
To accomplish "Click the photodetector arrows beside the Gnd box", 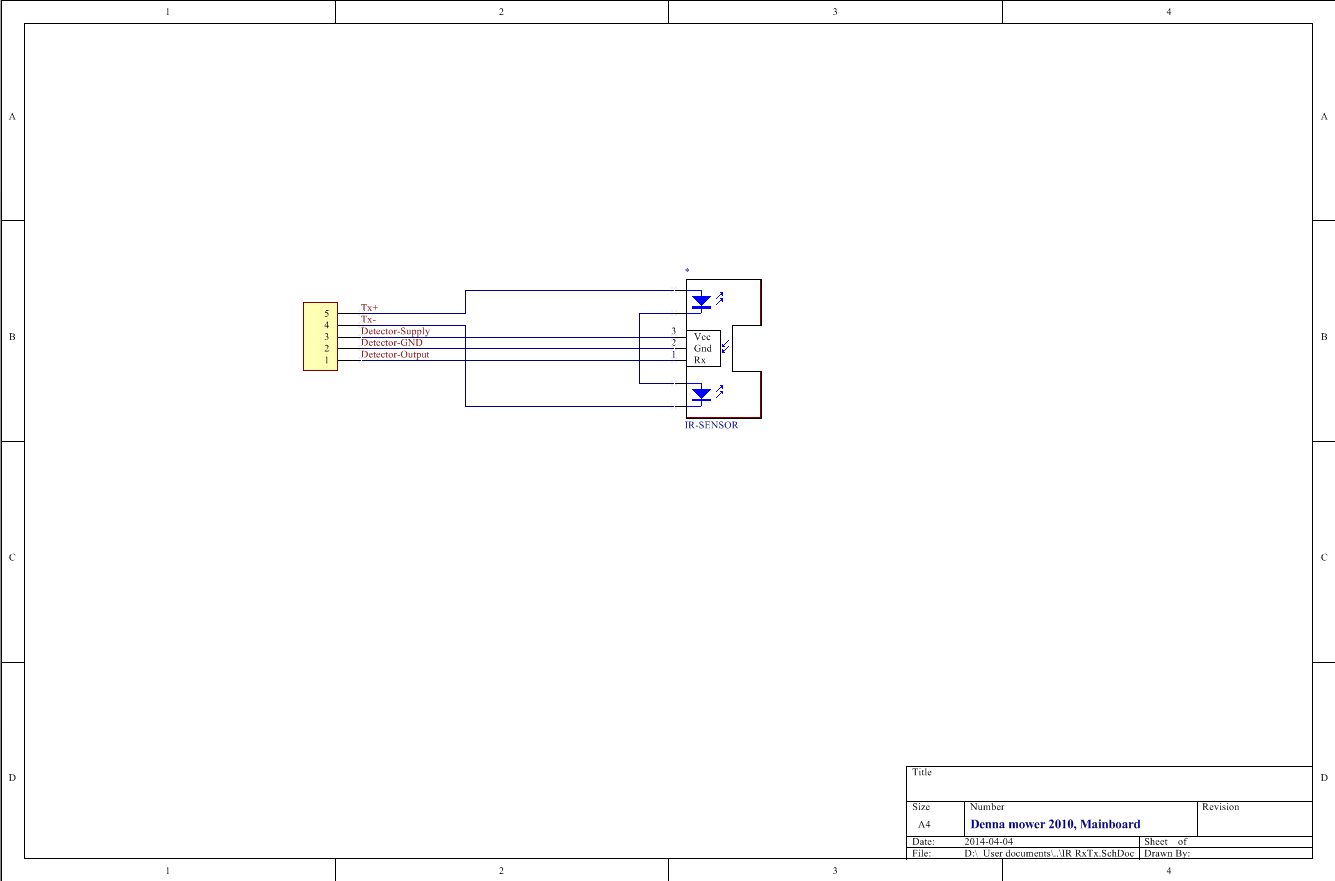I will point(726,348).
